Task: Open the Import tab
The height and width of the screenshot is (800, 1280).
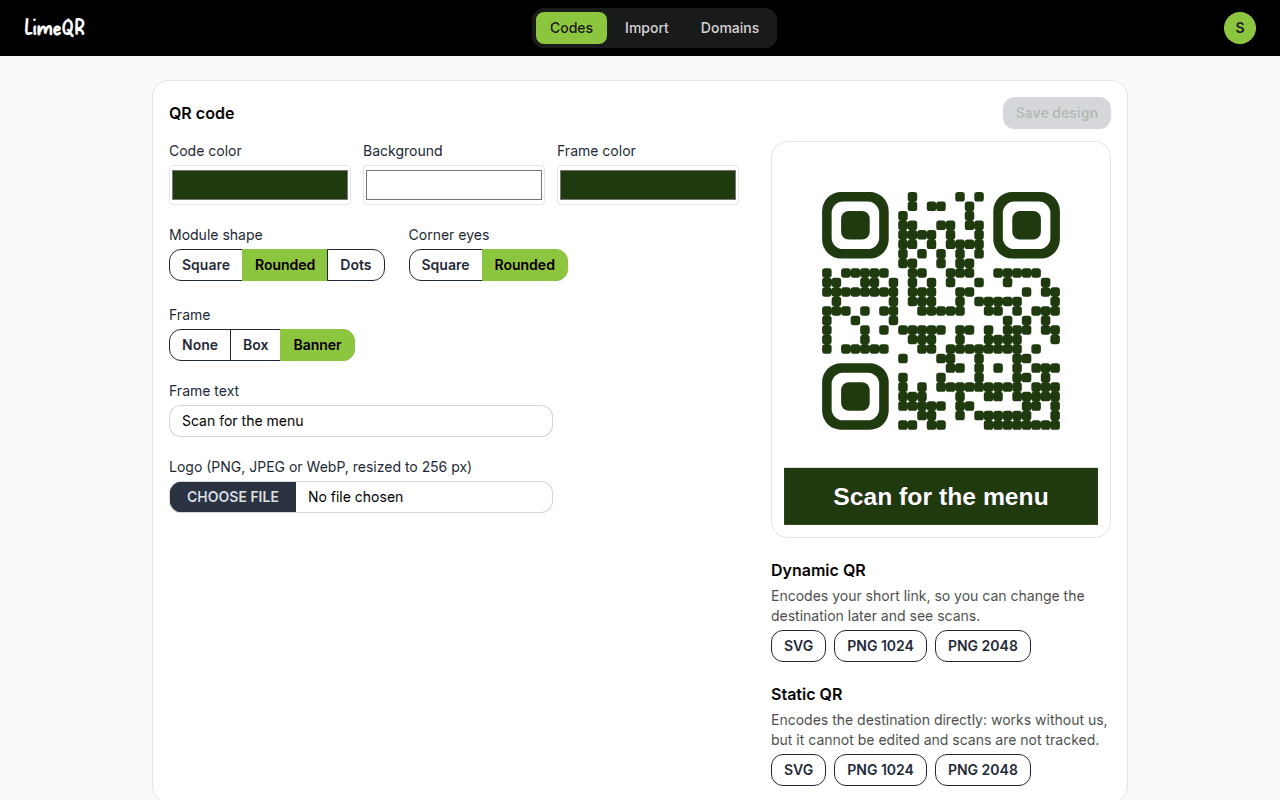Action: 647,28
